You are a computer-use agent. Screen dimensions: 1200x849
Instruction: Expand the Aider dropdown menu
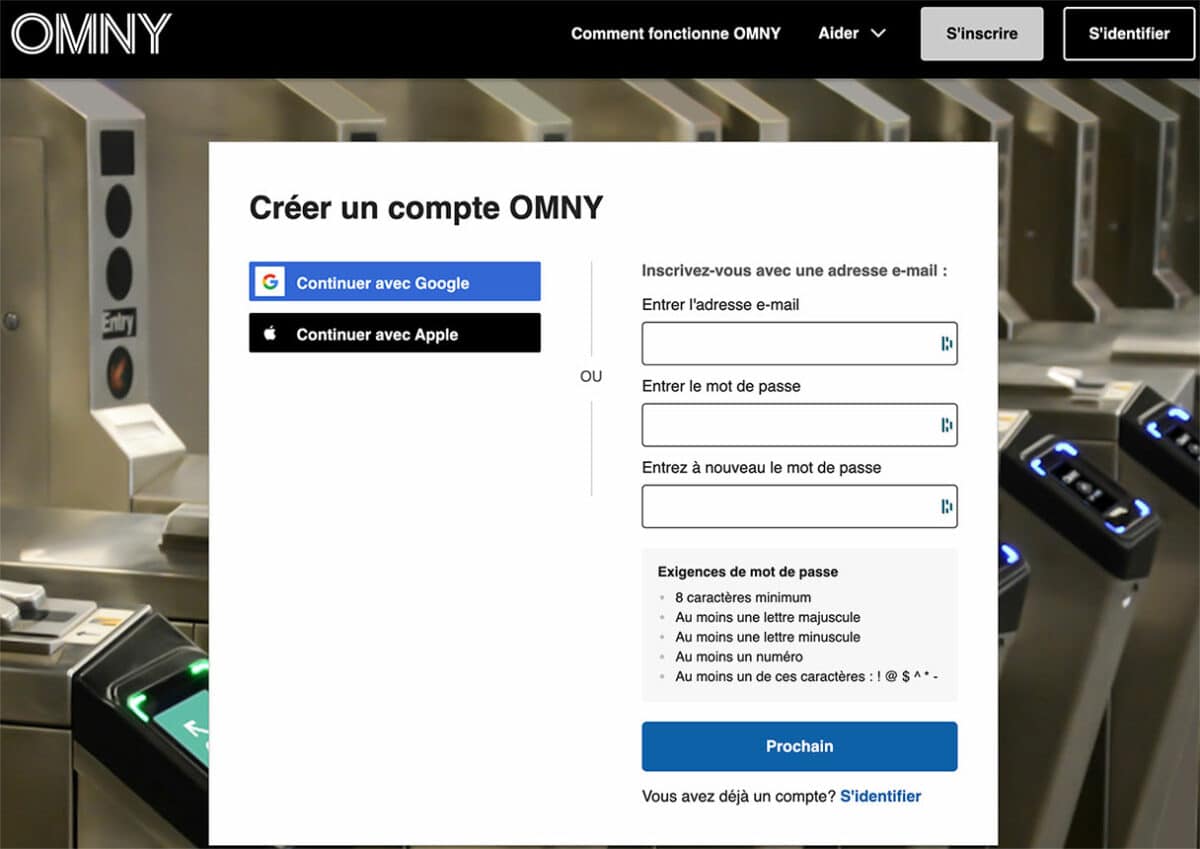pyautogui.click(x=852, y=33)
